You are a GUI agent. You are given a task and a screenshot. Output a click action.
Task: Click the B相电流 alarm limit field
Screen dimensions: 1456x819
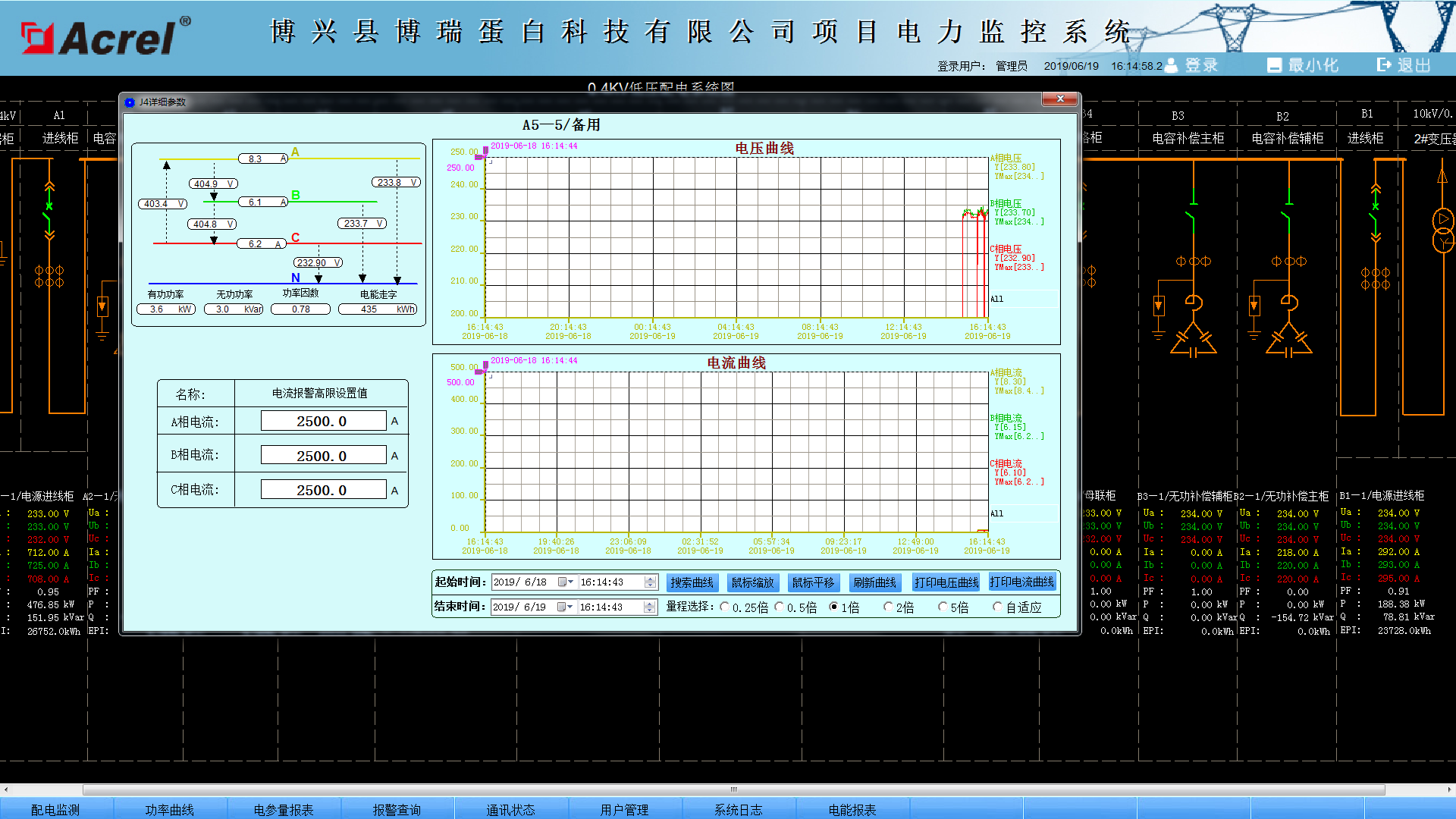[x=323, y=455]
